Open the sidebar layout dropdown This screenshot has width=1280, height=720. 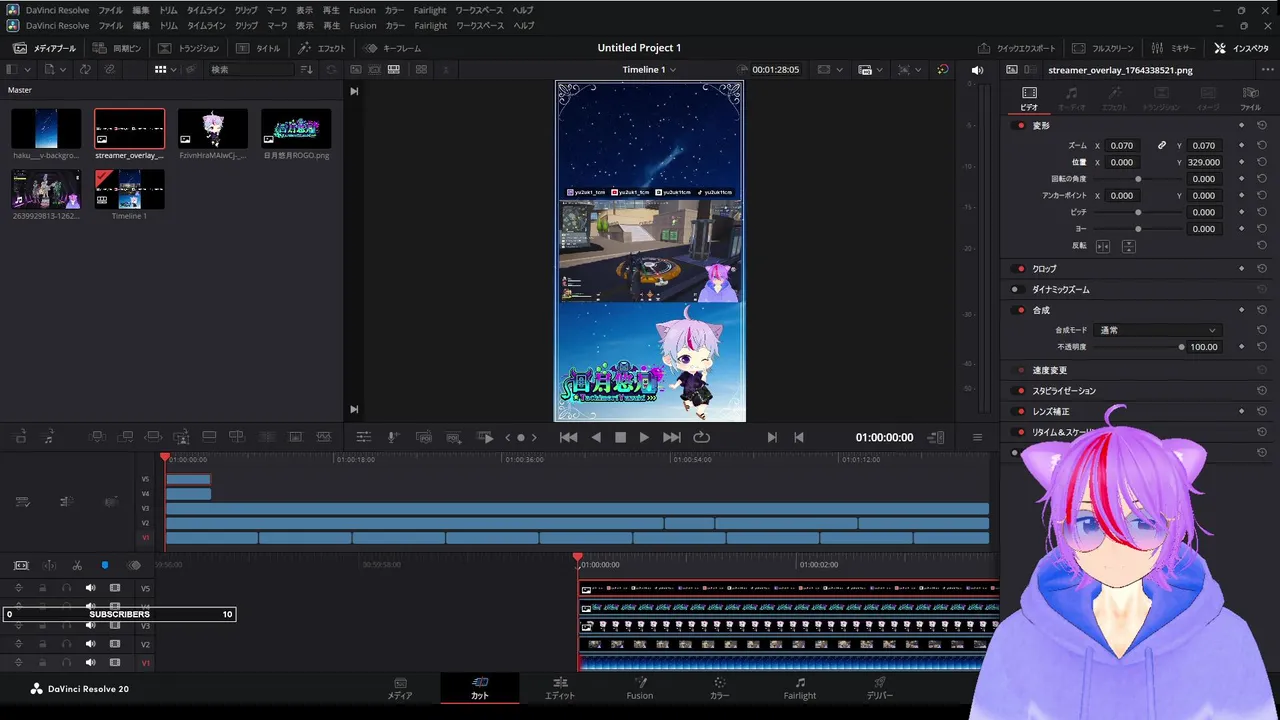pyautogui.click(x=27, y=70)
